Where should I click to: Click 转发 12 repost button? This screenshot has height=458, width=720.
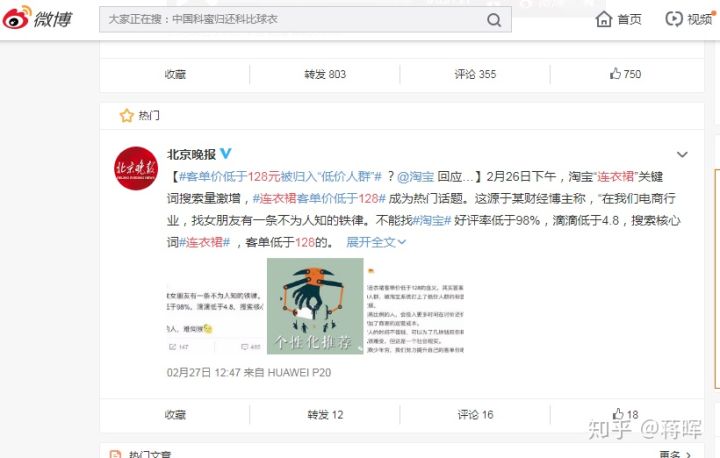[x=325, y=415]
